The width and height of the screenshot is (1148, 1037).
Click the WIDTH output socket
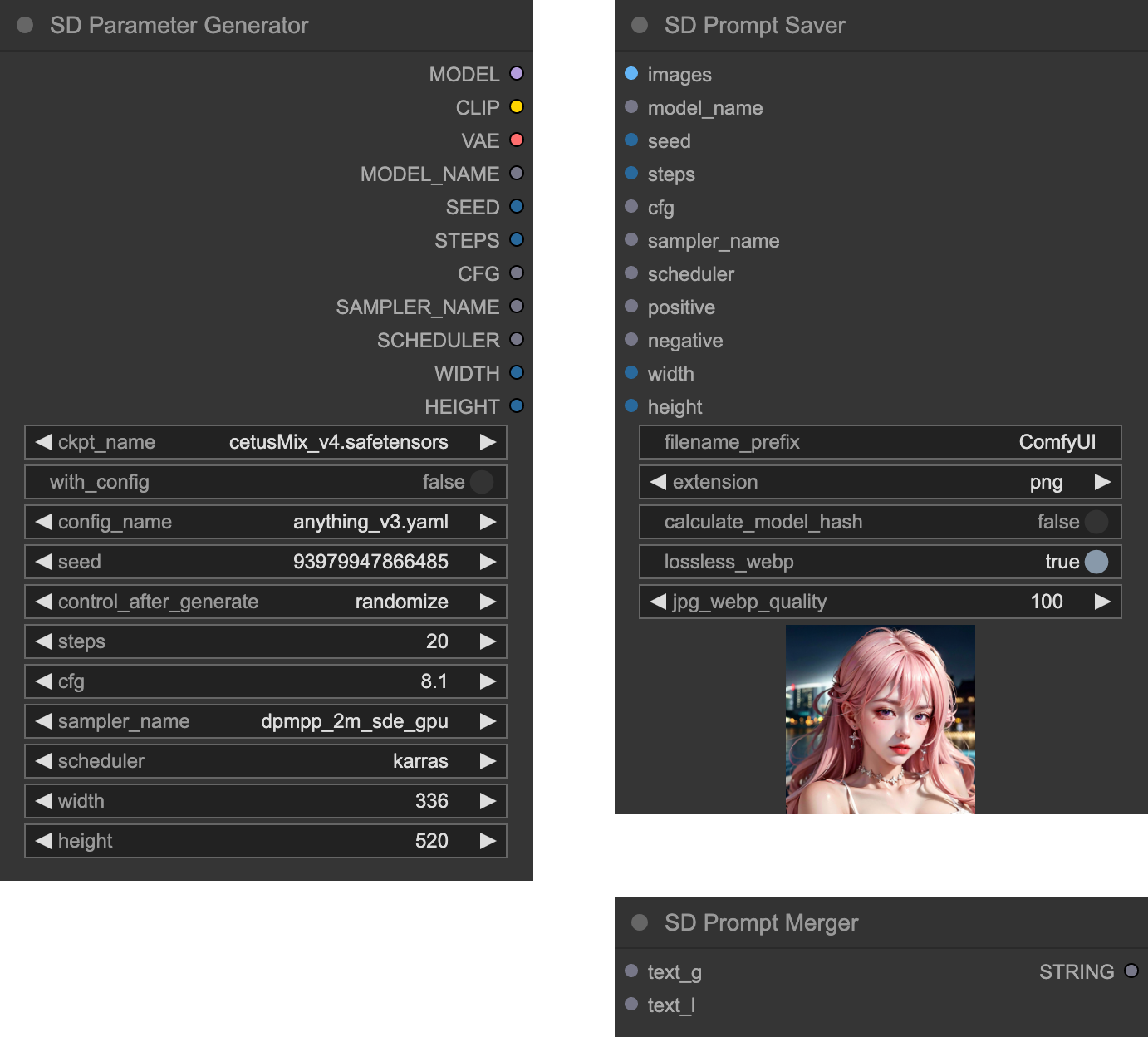tap(517, 373)
